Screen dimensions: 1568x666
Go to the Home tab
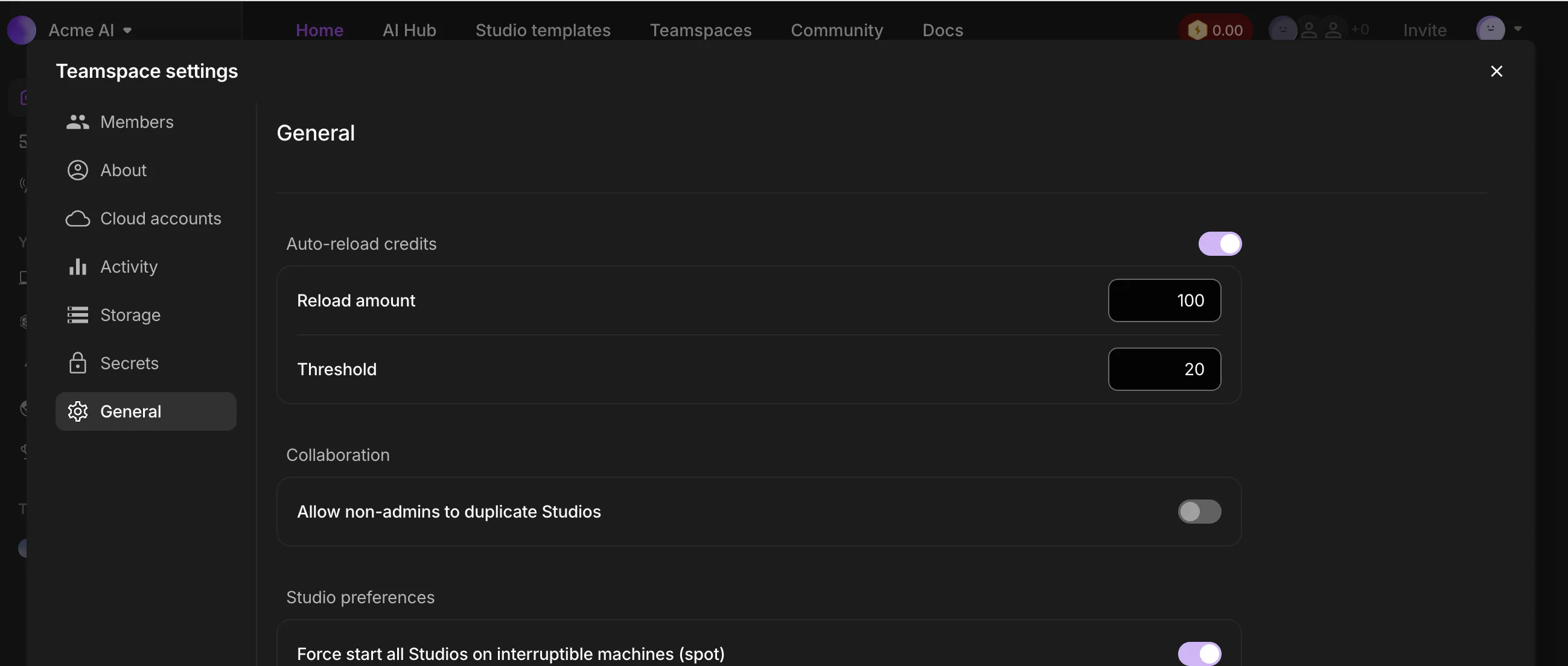(x=319, y=30)
